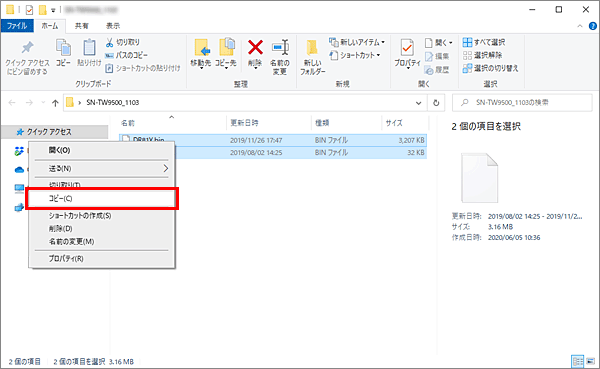Expand the Send To (送る) submenu arrow
Image resolution: width=600 pixels, height=369 pixels.
coord(166,168)
